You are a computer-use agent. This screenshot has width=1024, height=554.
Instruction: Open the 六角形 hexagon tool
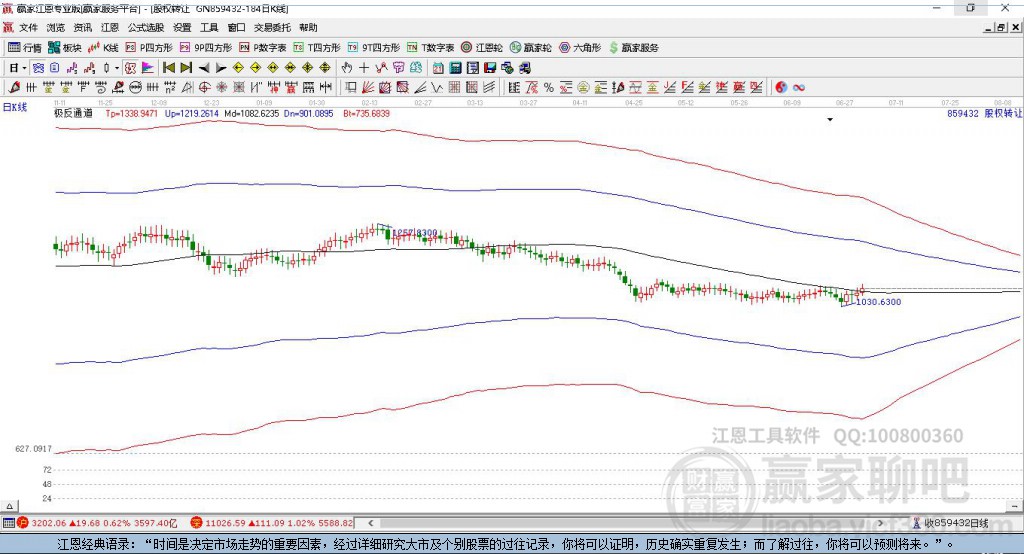click(x=580, y=48)
